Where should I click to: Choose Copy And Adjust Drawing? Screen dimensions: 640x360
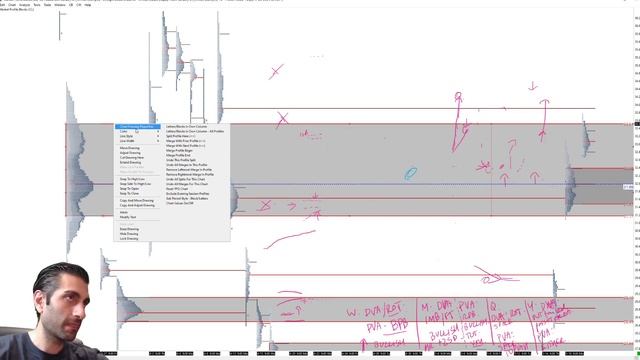137,205
